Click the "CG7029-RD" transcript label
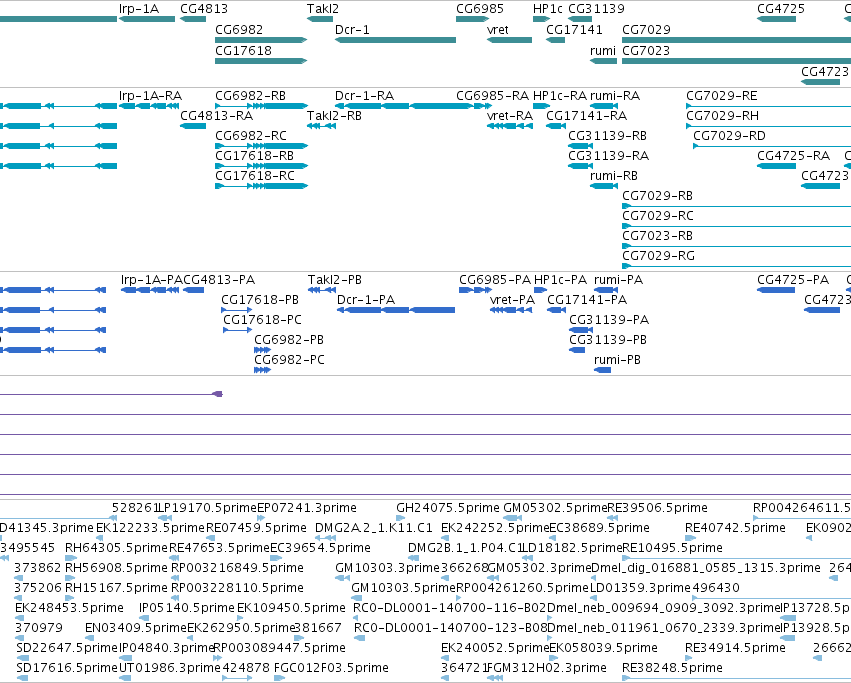The height and width of the screenshot is (683, 851). [x=729, y=136]
